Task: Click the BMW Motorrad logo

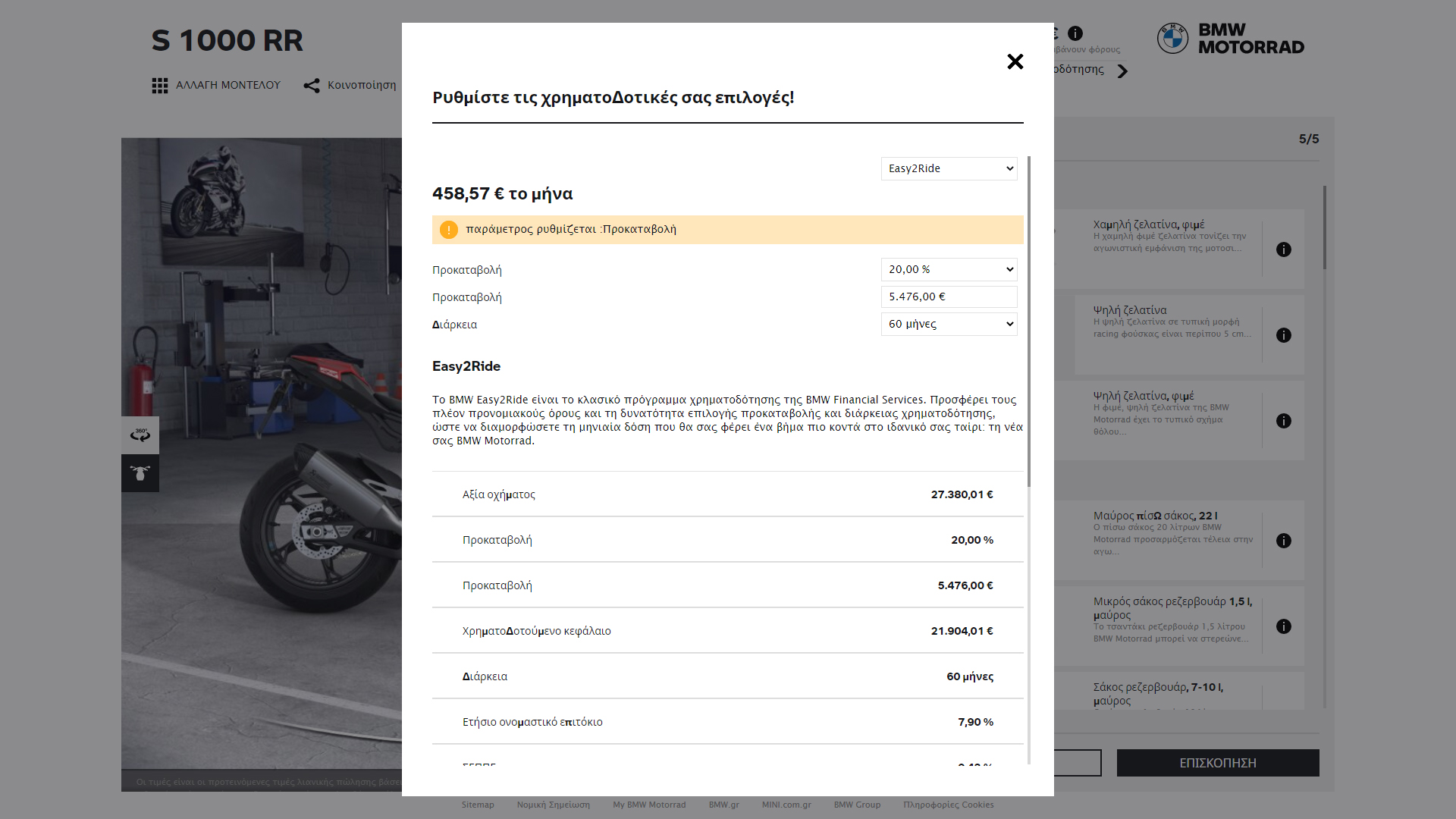Action: (1230, 39)
